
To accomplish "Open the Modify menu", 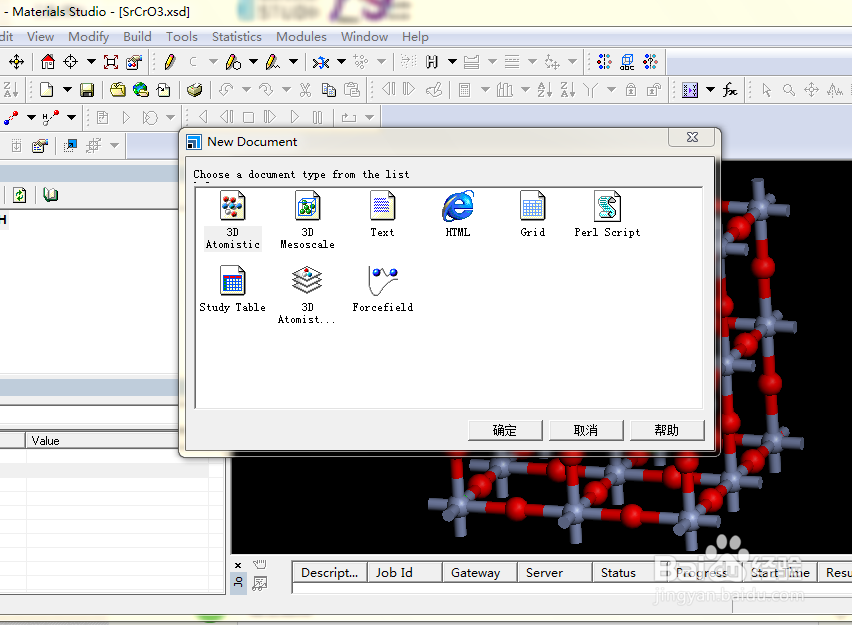I will pos(88,36).
